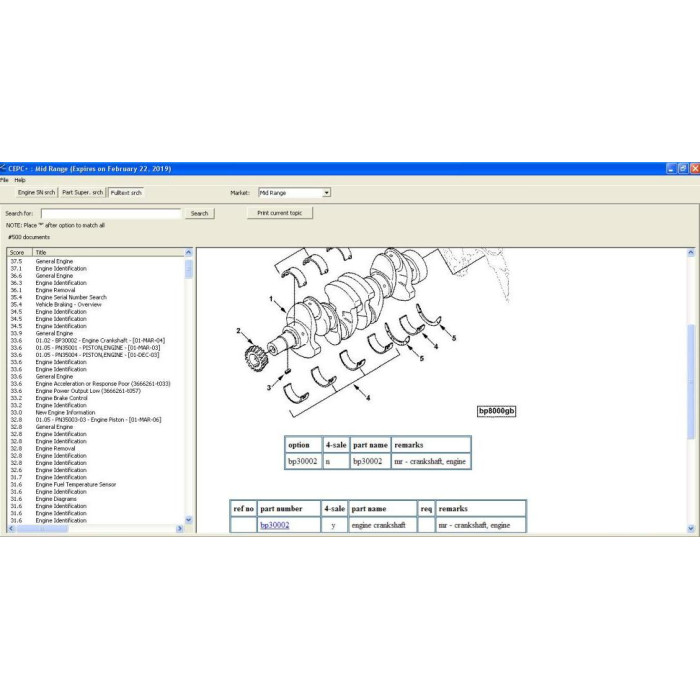Expand the Market dropdown
This screenshot has height=700, width=700.
pyautogui.click(x=326, y=193)
